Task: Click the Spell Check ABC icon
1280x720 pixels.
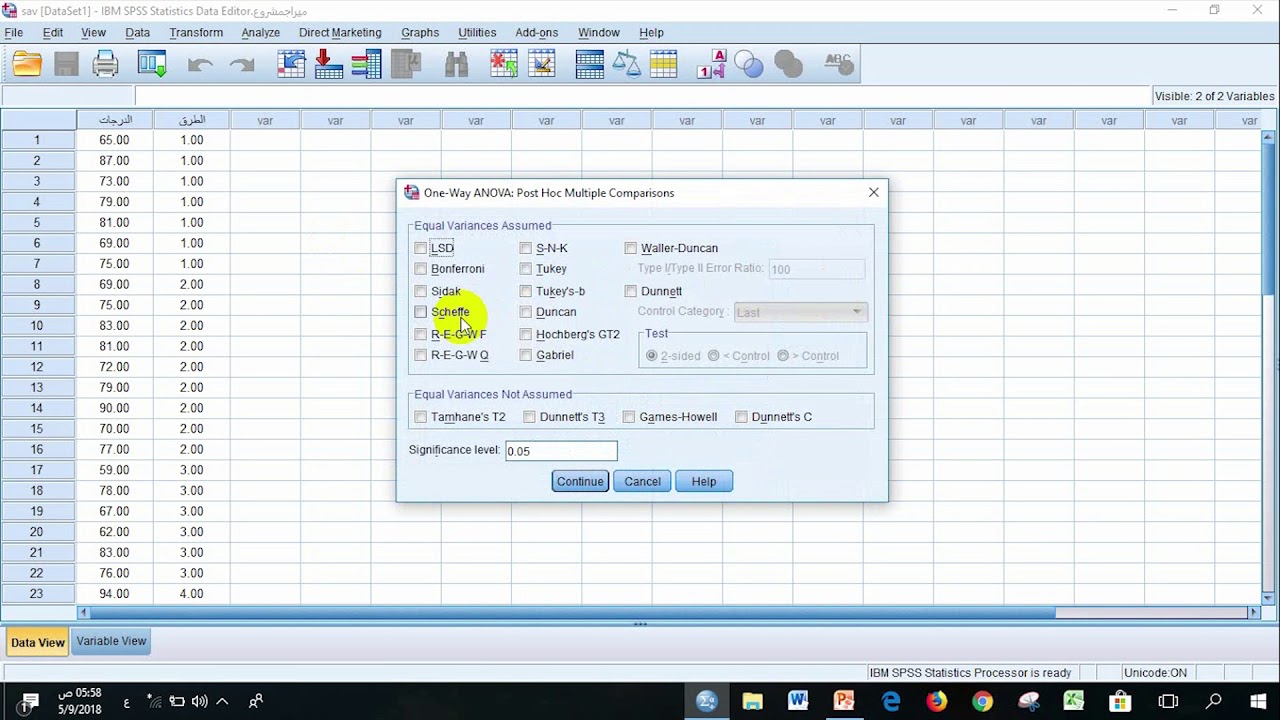Action: (x=838, y=65)
